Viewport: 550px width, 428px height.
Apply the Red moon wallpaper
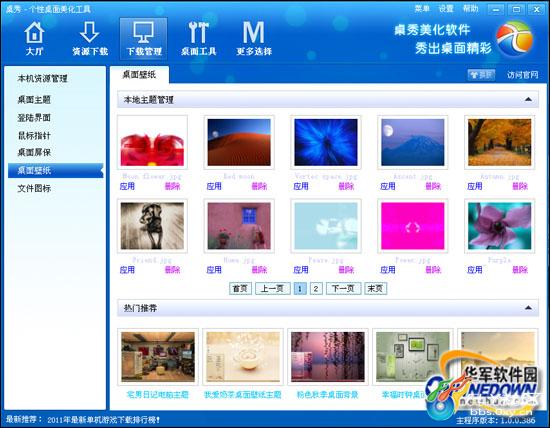214,186
